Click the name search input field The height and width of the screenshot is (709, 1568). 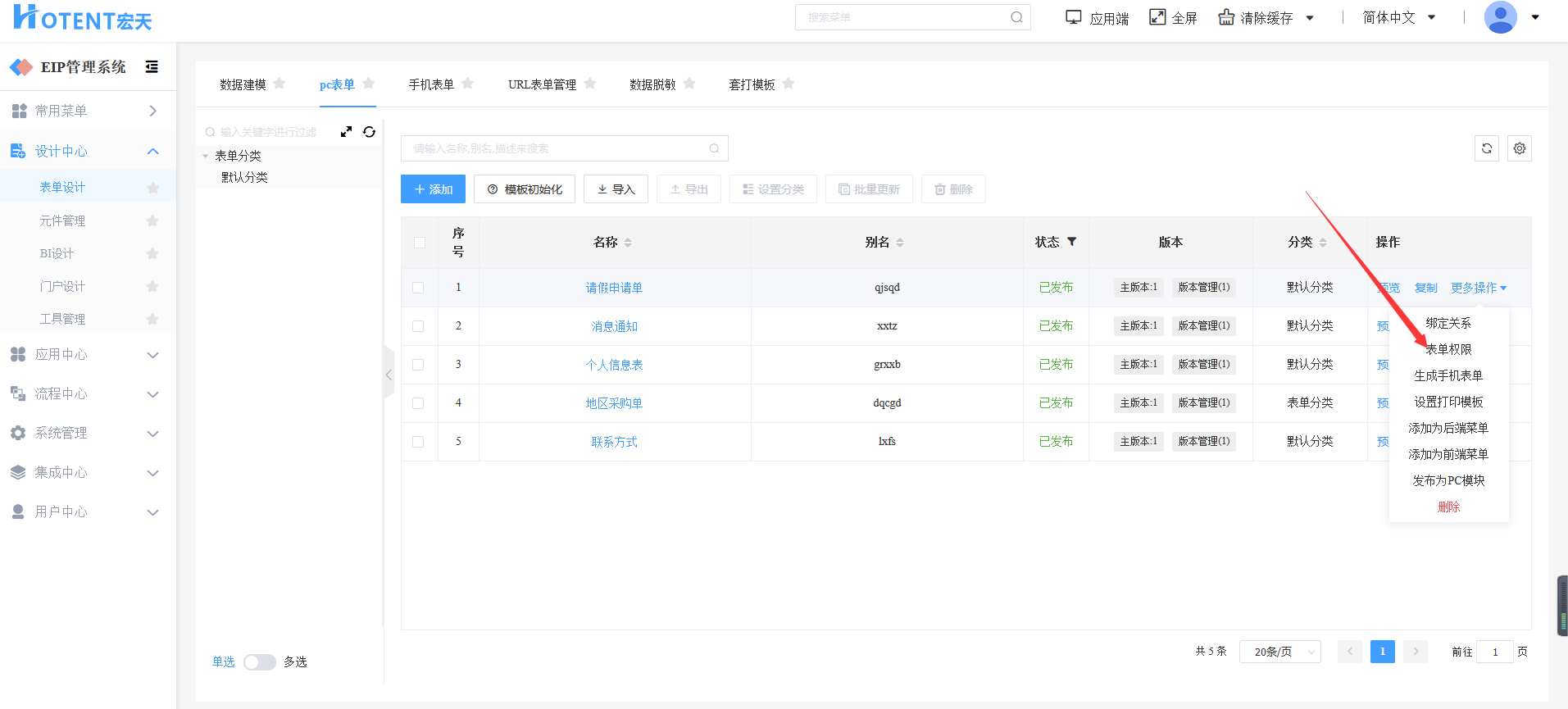coord(557,148)
